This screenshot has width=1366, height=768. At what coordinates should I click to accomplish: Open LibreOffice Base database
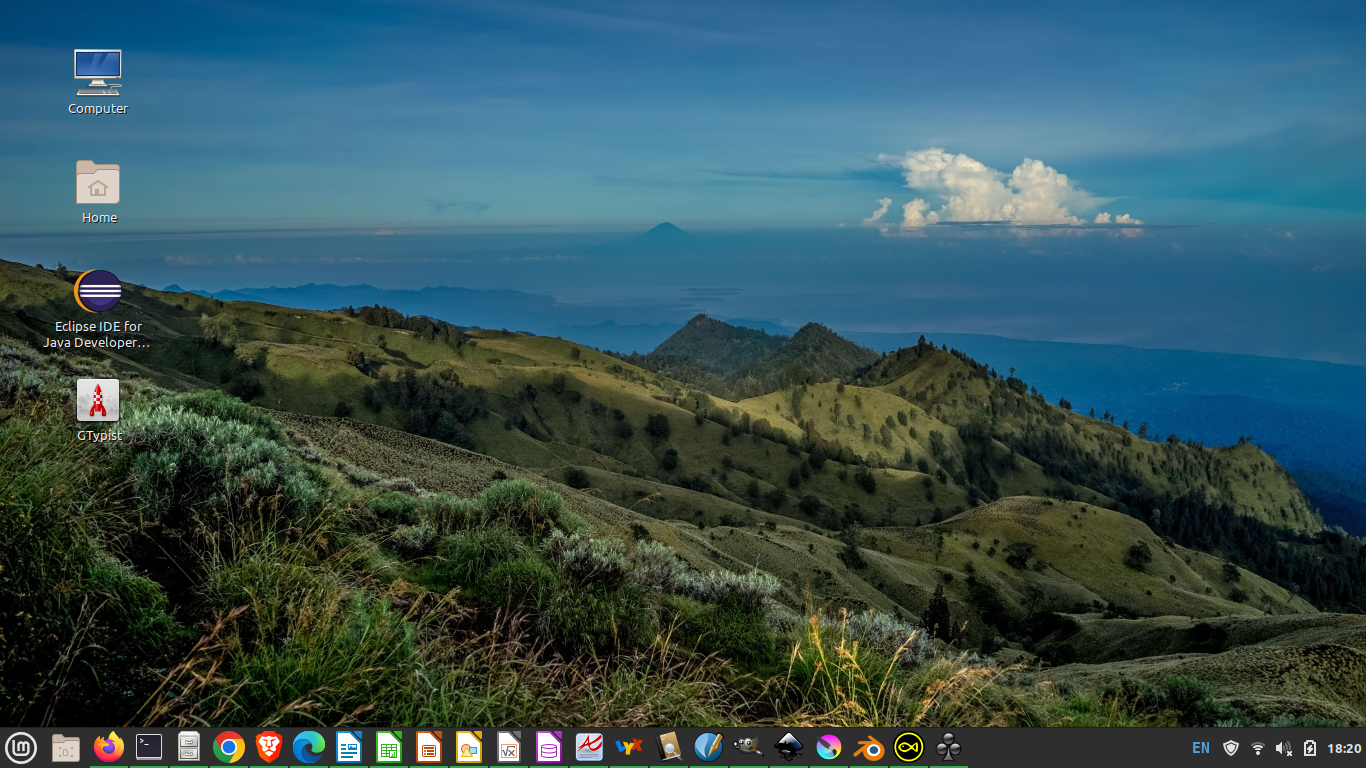pyautogui.click(x=548, y=747)
